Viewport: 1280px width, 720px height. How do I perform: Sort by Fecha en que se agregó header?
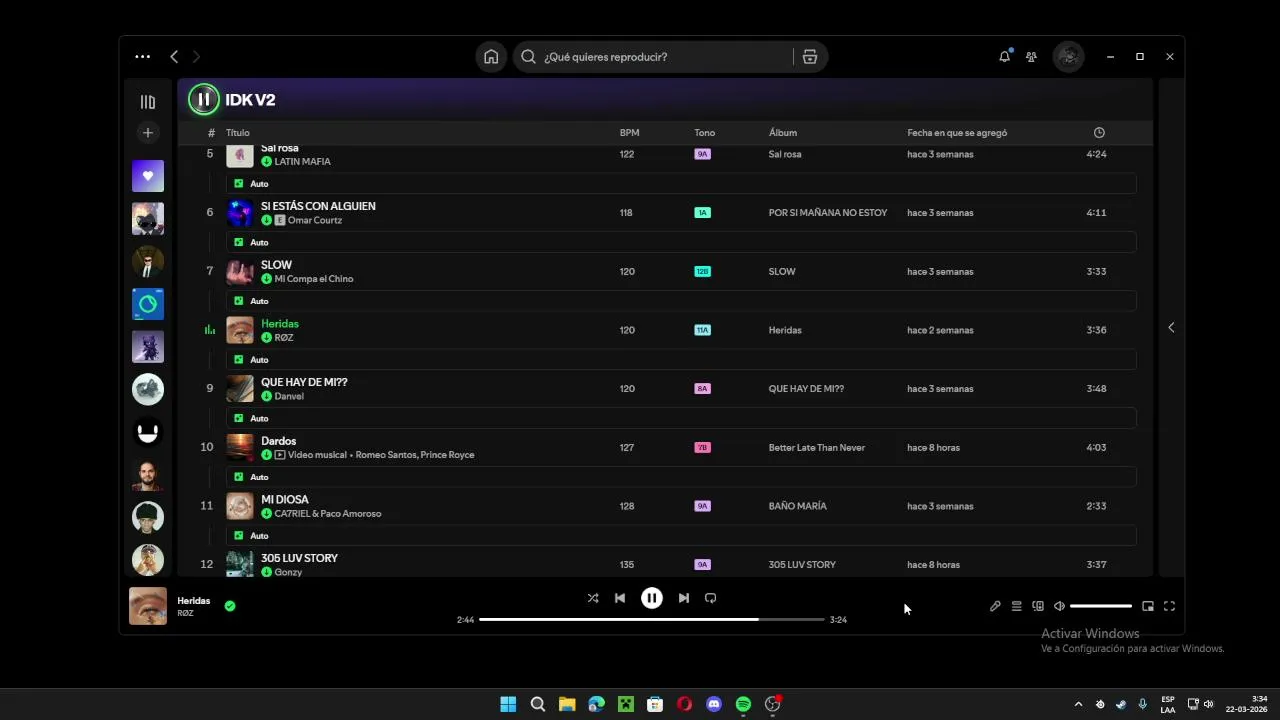coord(957,133)
